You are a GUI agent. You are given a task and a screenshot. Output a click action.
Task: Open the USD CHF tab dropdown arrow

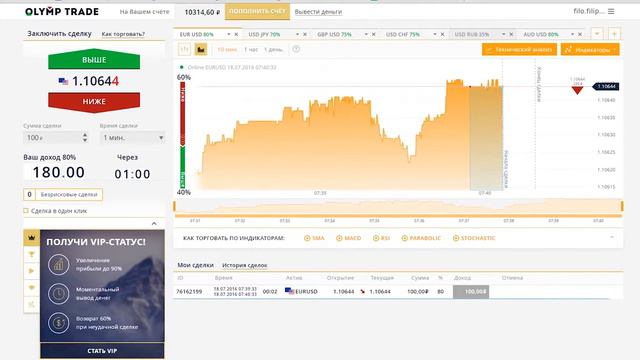tap(435, 35)
